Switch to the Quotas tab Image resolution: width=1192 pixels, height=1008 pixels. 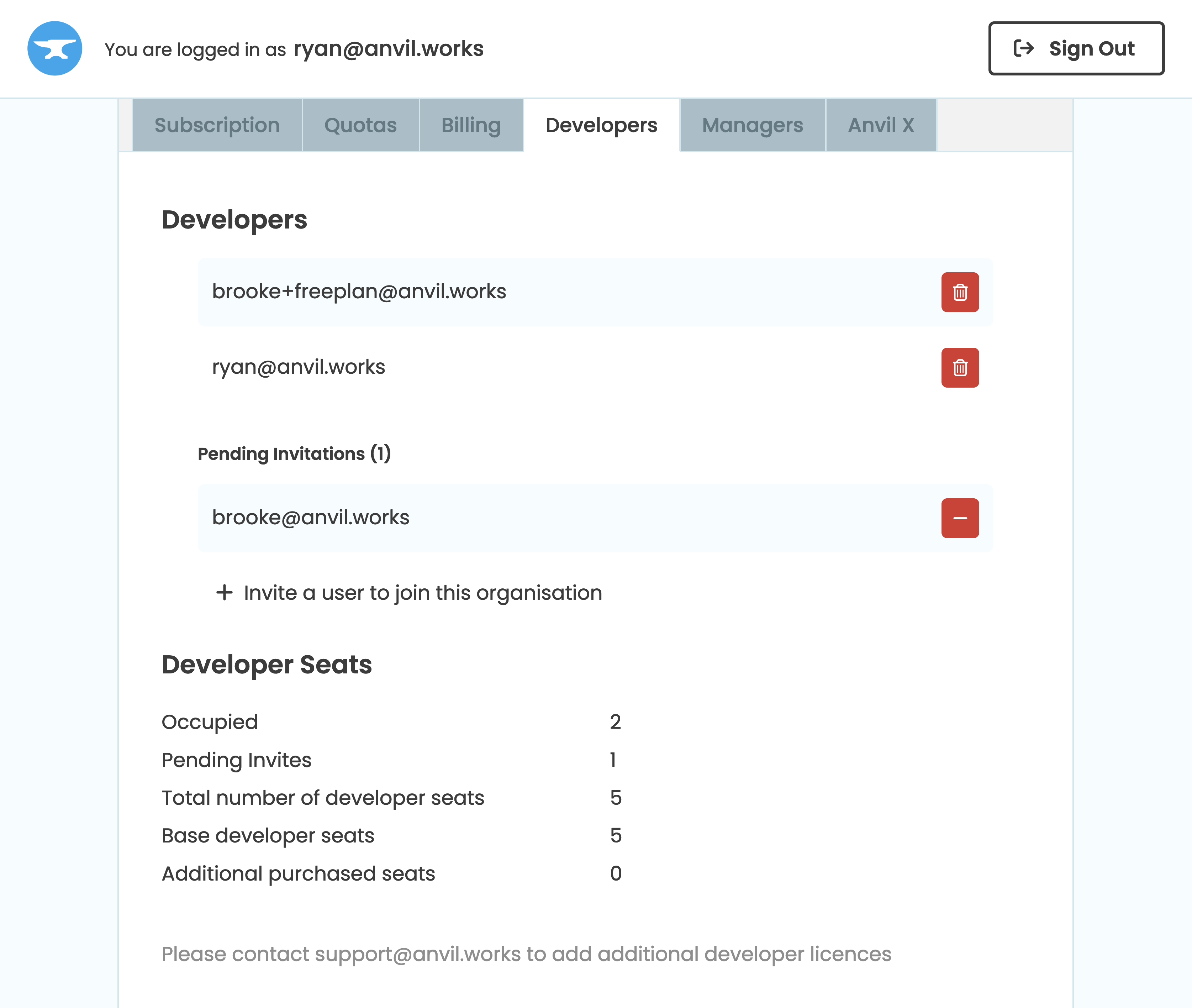pyautogui.click(x=360, y=125)
